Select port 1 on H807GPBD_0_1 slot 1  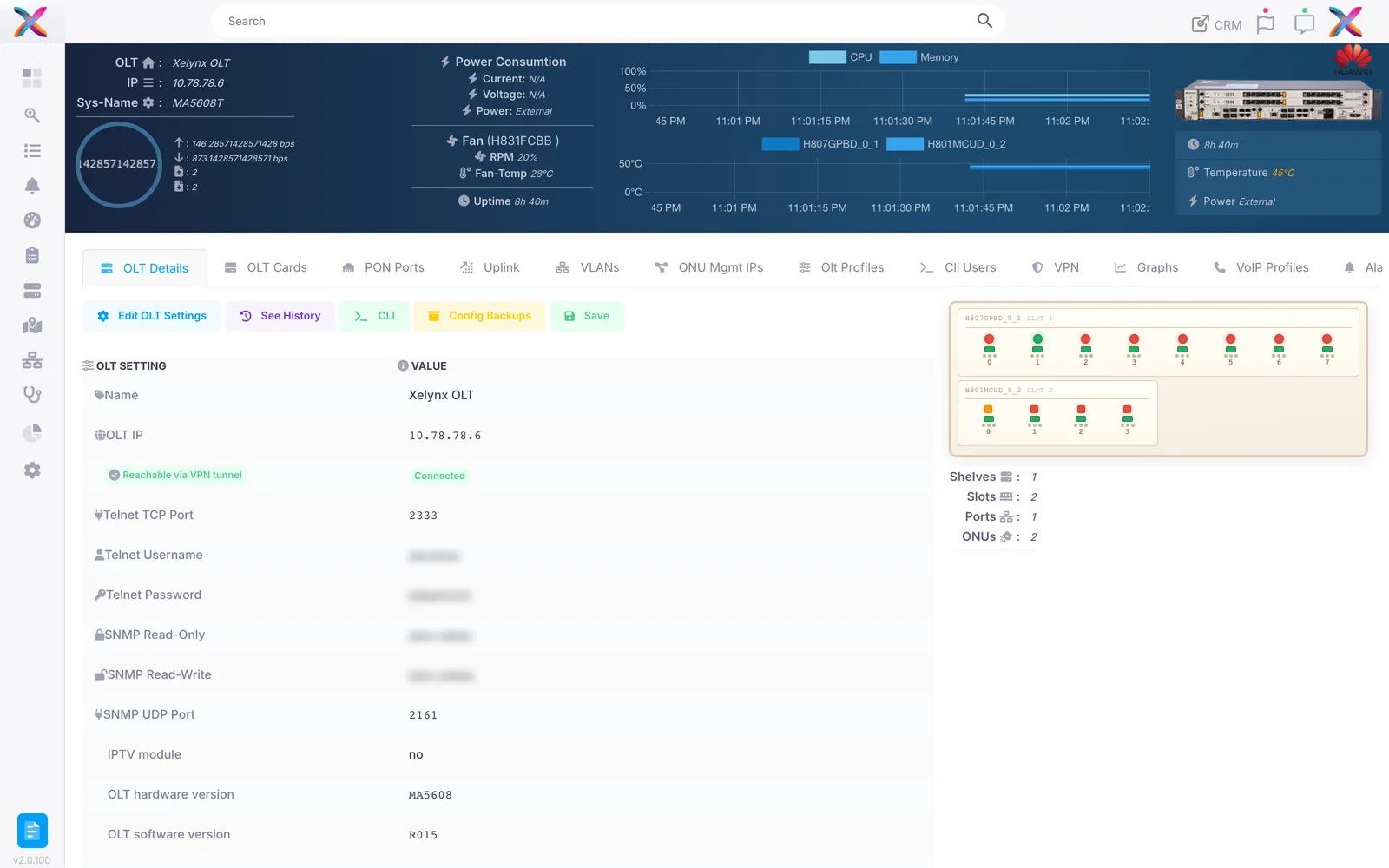tap(1037, 347)
